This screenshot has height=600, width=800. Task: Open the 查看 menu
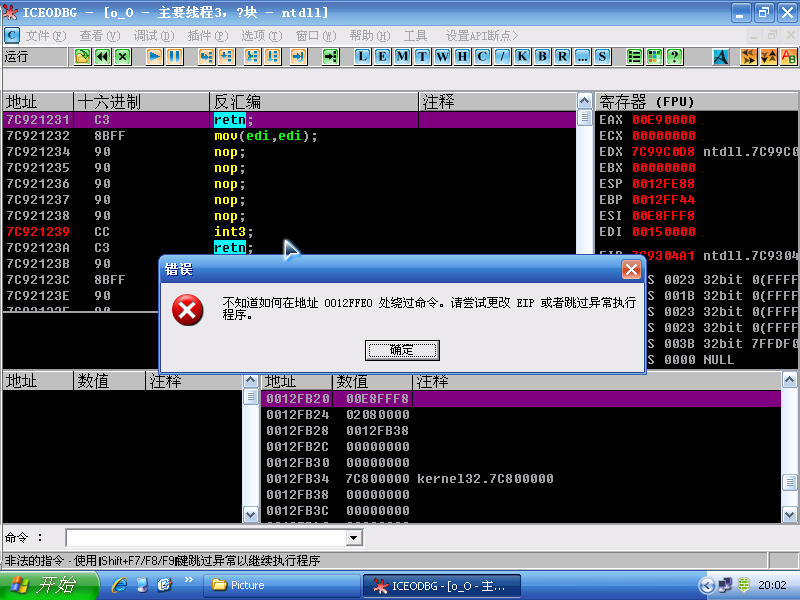99,36
